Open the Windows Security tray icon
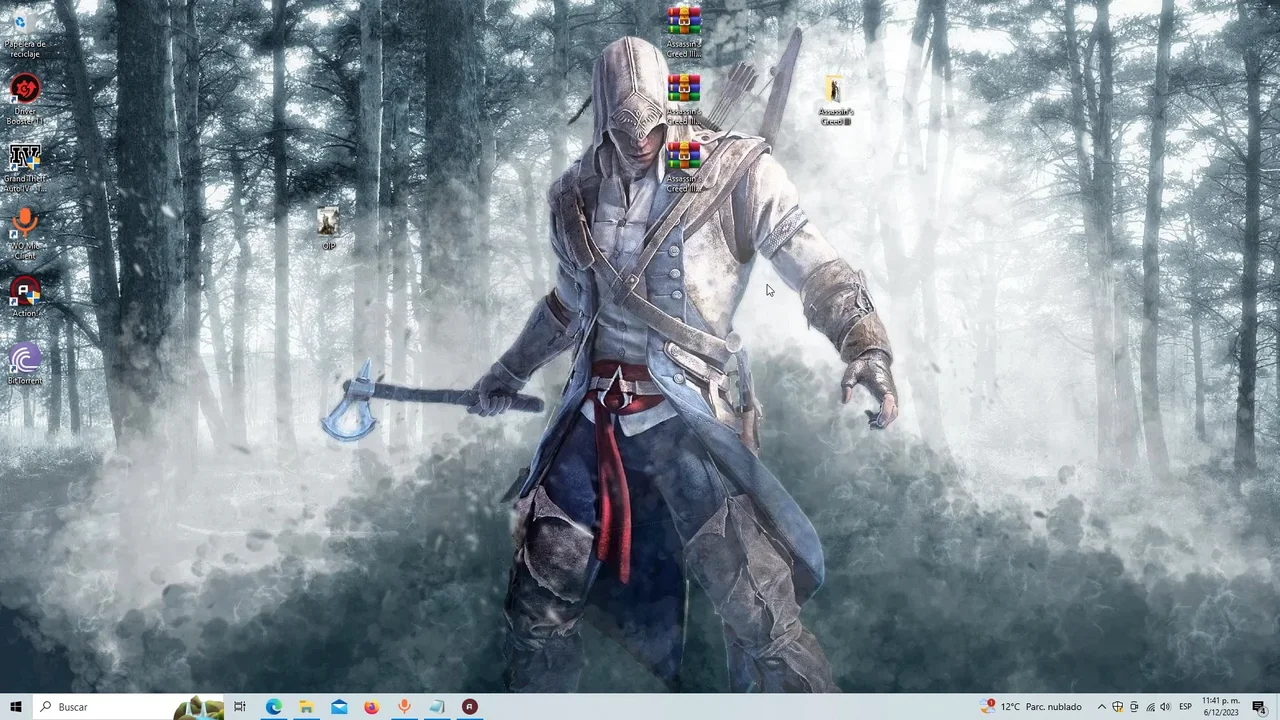The width and height of the screenshot is (1280, 720). tap(1118, 707)
